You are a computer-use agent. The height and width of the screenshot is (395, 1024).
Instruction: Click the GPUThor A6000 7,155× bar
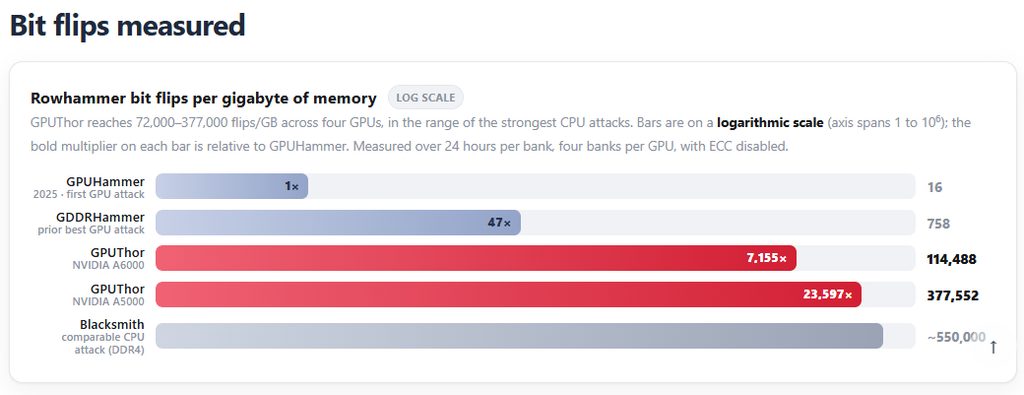coord(476,258)
